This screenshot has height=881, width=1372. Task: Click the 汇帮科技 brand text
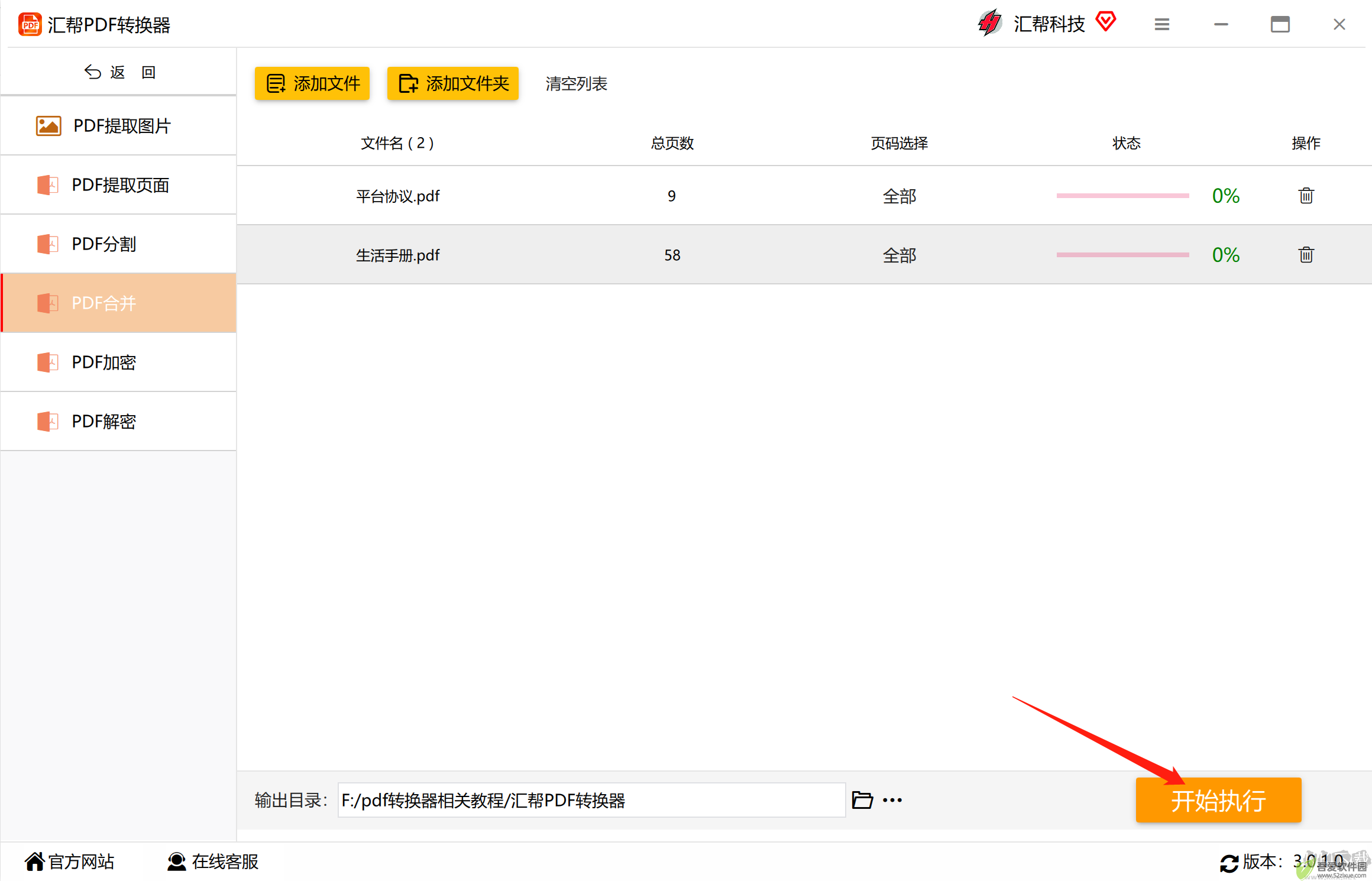click(x=1049, y=24)
